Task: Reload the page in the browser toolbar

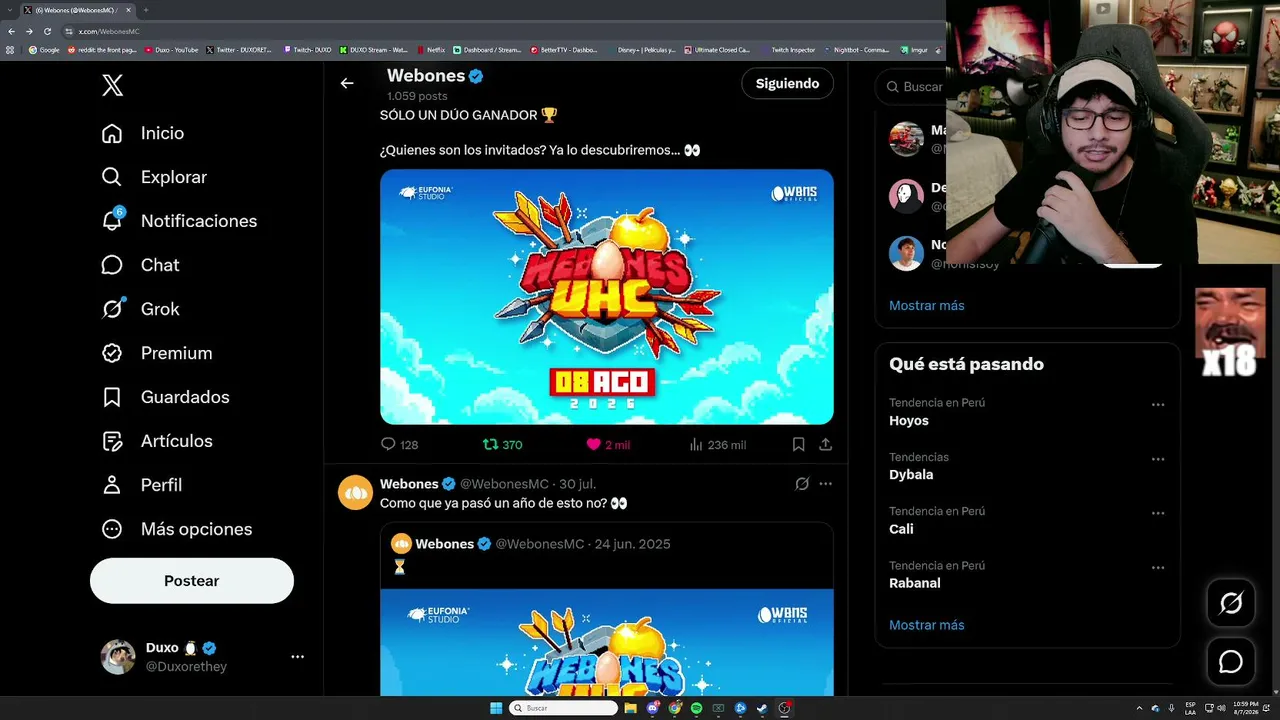Action: point(47,31)
